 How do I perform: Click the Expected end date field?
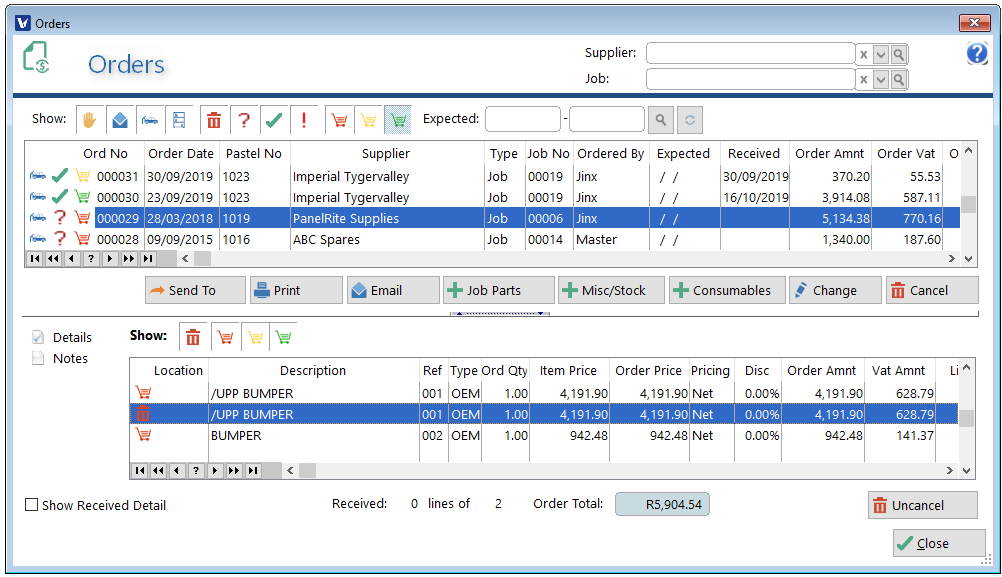click(x=606, y=119)
